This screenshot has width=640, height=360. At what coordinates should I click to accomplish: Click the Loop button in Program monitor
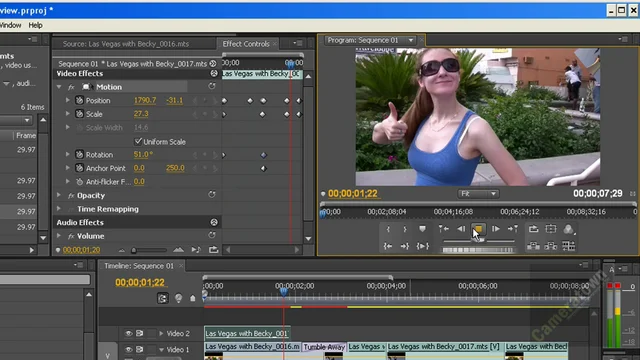[x=533, y=229]
